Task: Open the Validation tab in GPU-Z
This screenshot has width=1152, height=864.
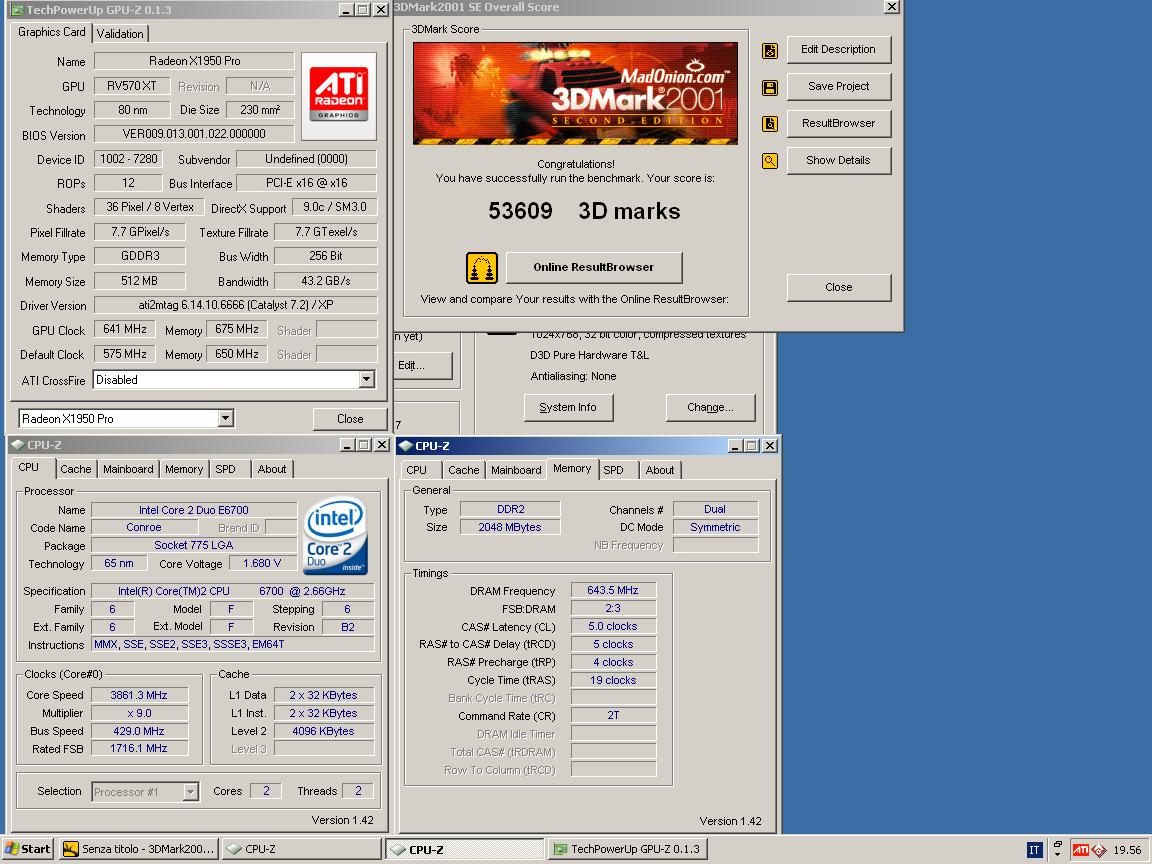Action: (x=120, y=33)
